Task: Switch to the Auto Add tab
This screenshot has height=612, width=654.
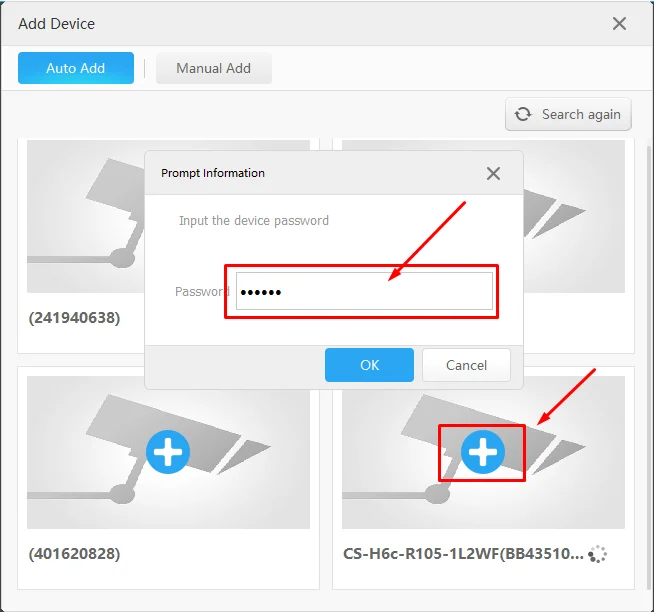Action: point(76,68)
